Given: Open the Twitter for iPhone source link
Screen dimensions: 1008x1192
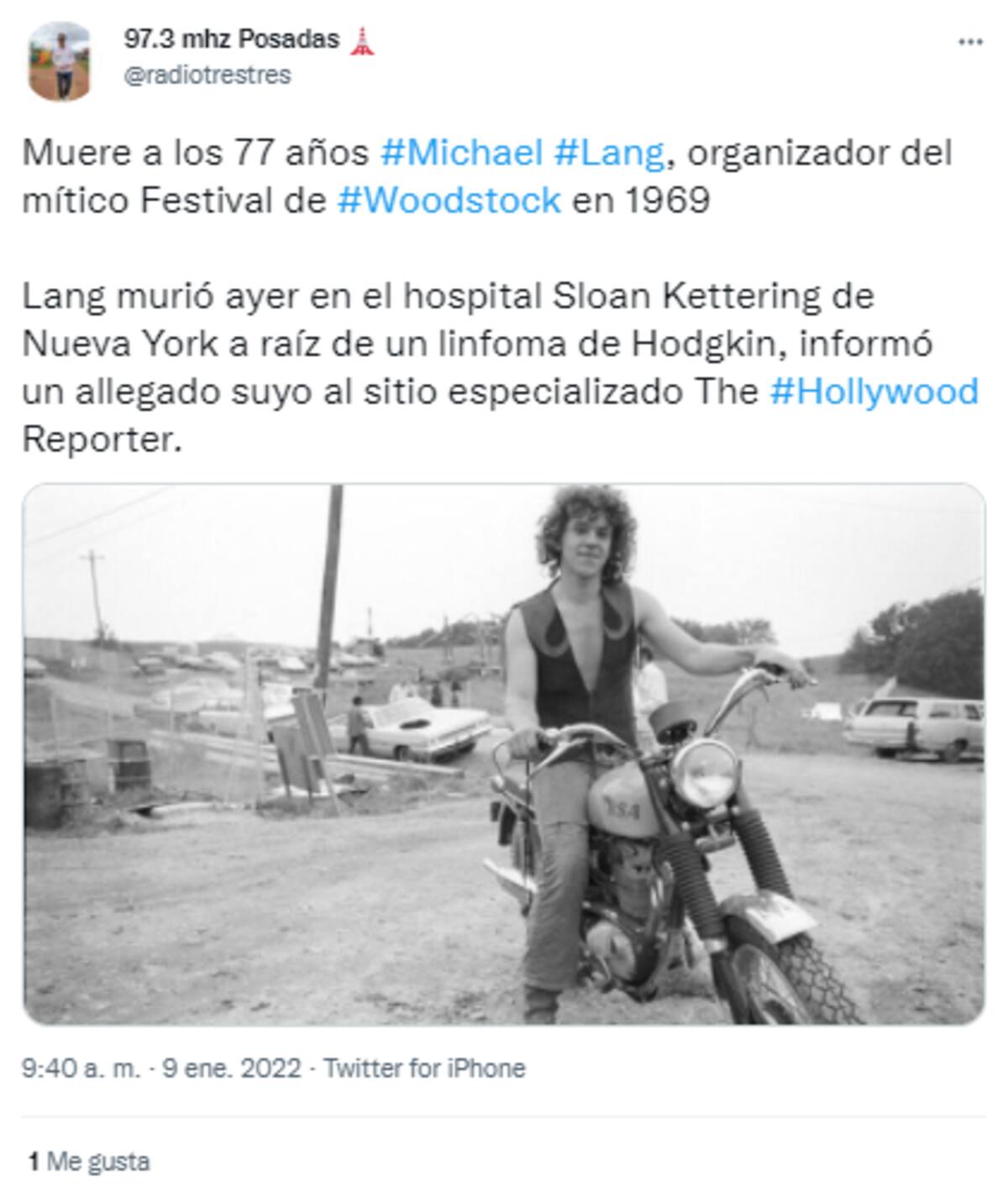Looking at the screenshot, I should tap(424, 1069).
